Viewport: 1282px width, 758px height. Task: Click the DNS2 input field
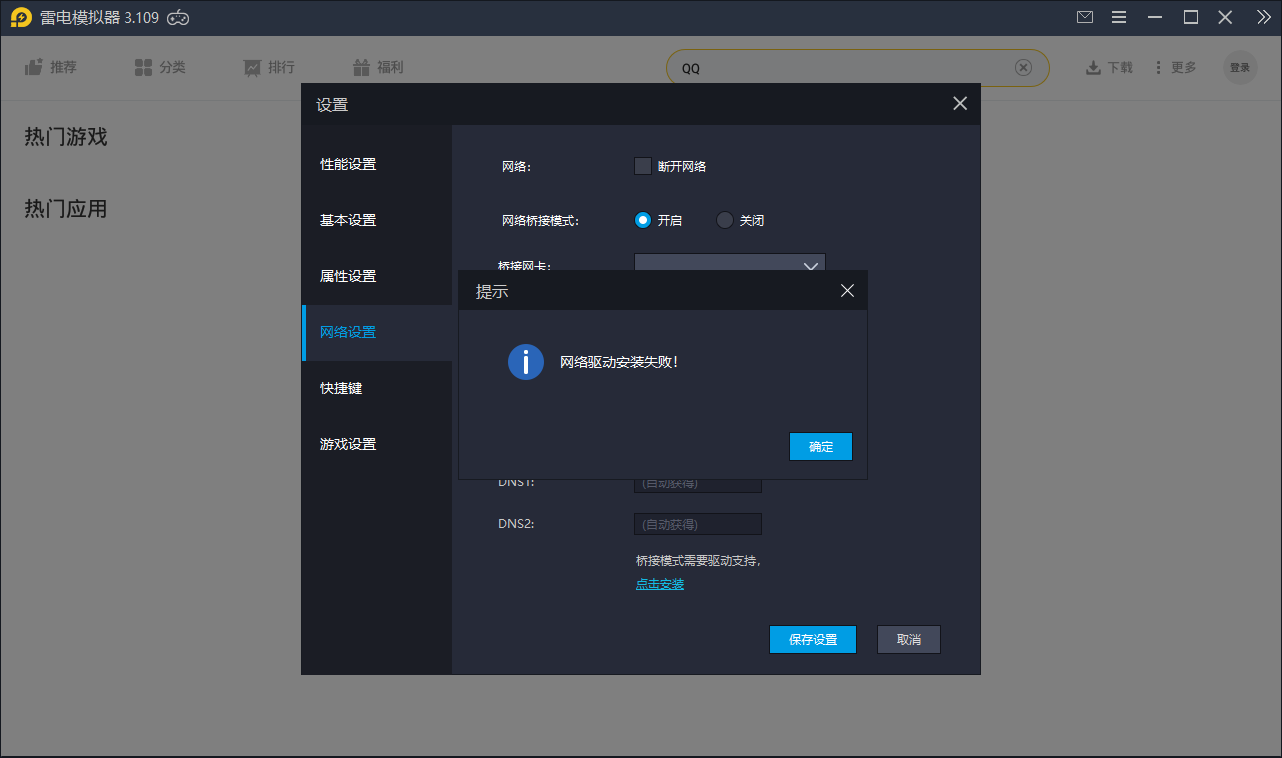coord(697,524)
